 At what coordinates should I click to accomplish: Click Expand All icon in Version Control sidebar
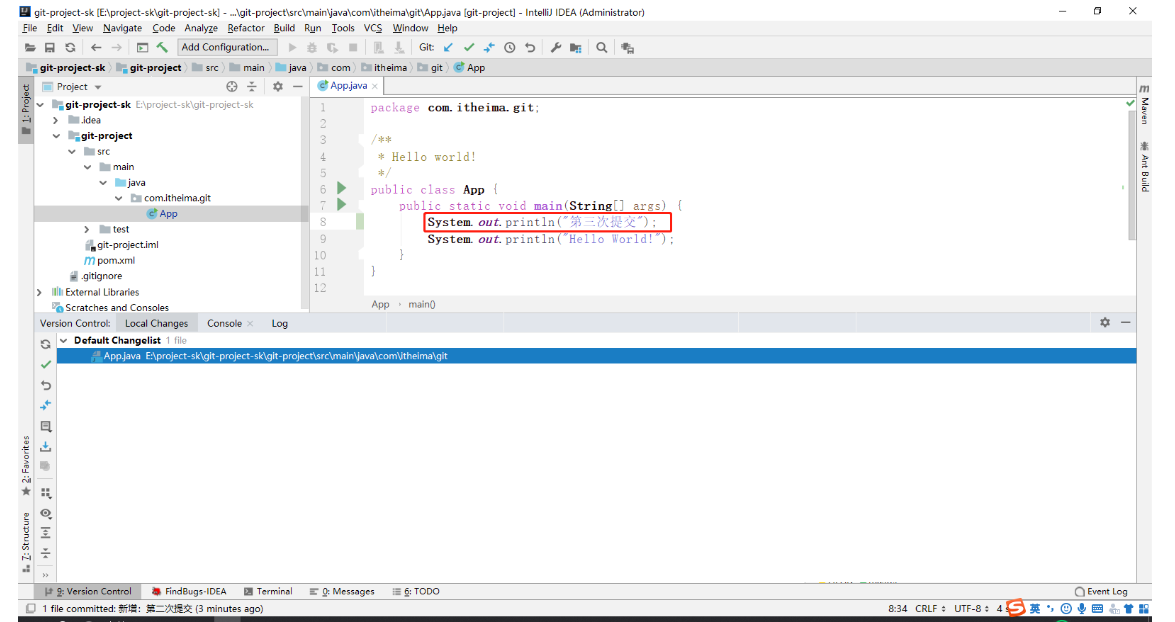tap(46, 533)
